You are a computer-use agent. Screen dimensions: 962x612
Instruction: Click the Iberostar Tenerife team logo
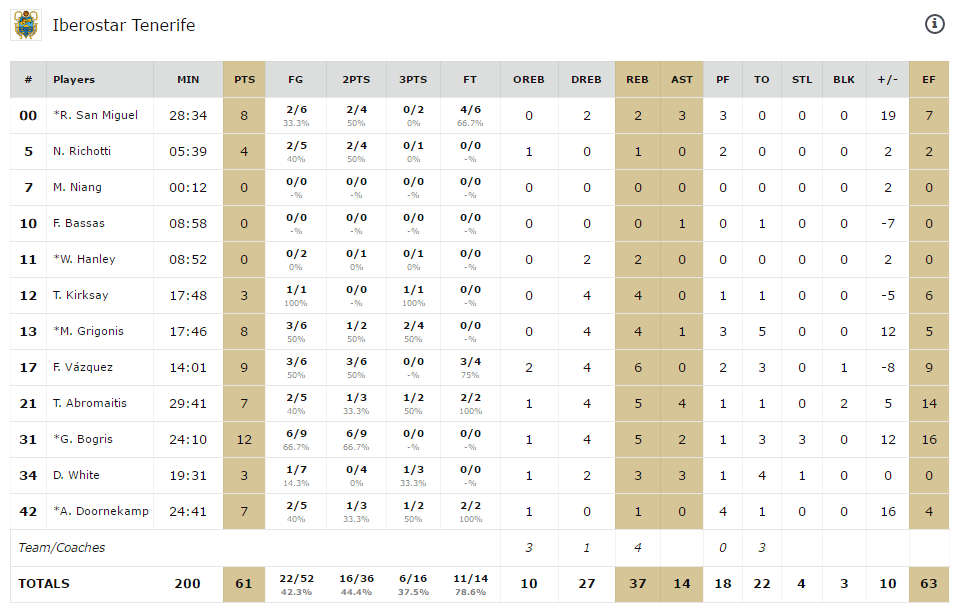coord(27,25)
